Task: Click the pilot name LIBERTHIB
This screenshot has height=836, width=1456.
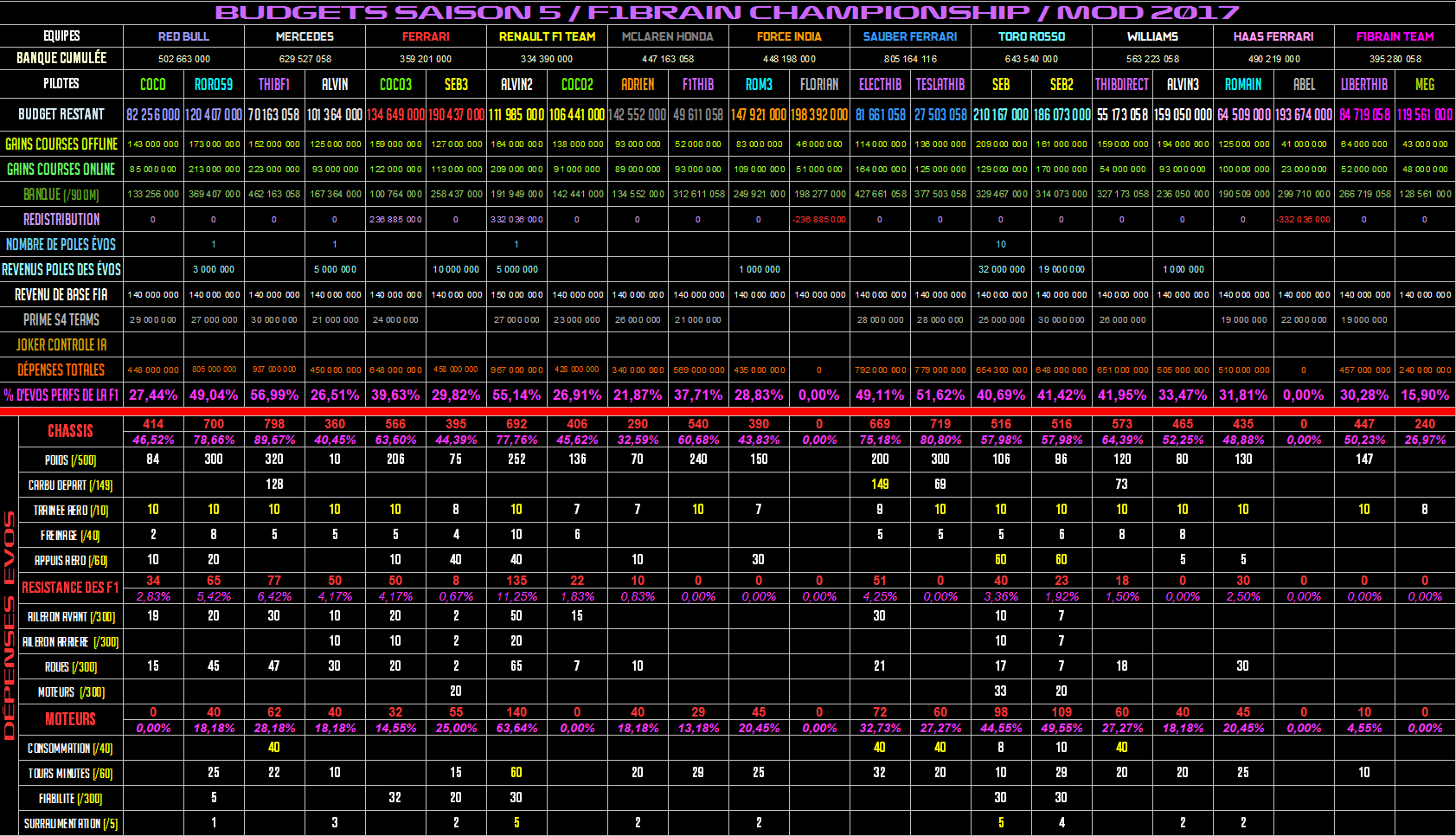Action: tap(1364, 84)
